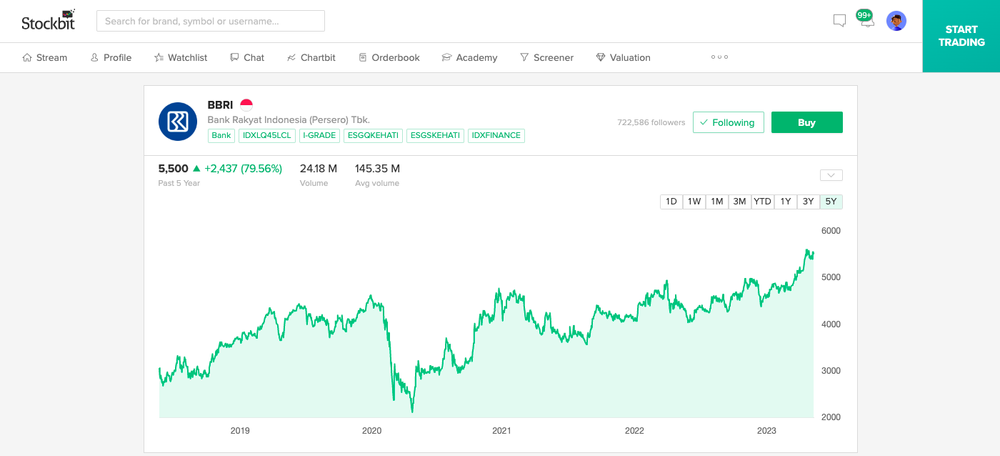Click the BBRI Bank Rakyat Indonesia logo

point(177,121)
